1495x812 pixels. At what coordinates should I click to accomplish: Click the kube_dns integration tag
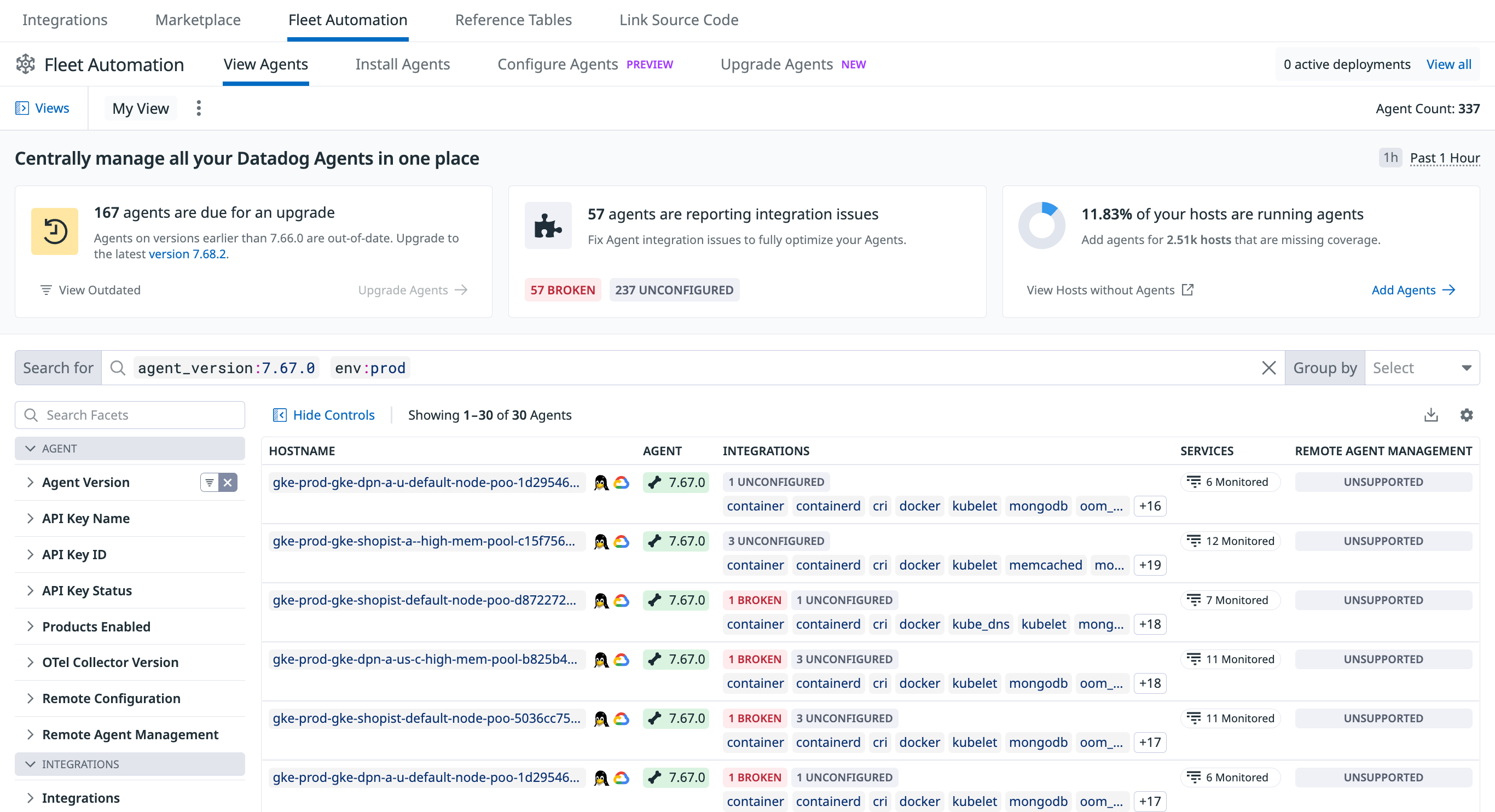980,624
